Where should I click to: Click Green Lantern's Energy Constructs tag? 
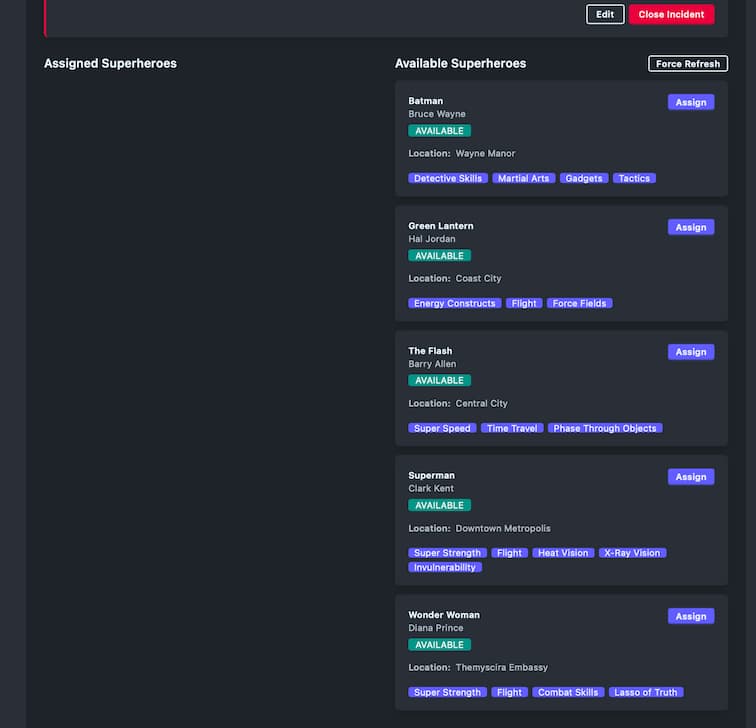[x=454, y=303]
